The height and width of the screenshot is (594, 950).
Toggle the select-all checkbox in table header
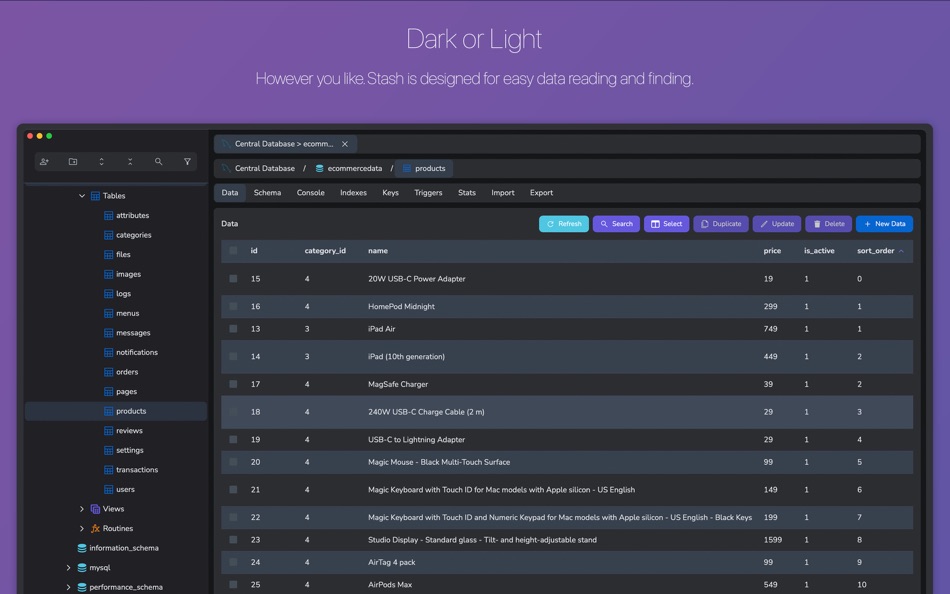pos(233,251)
